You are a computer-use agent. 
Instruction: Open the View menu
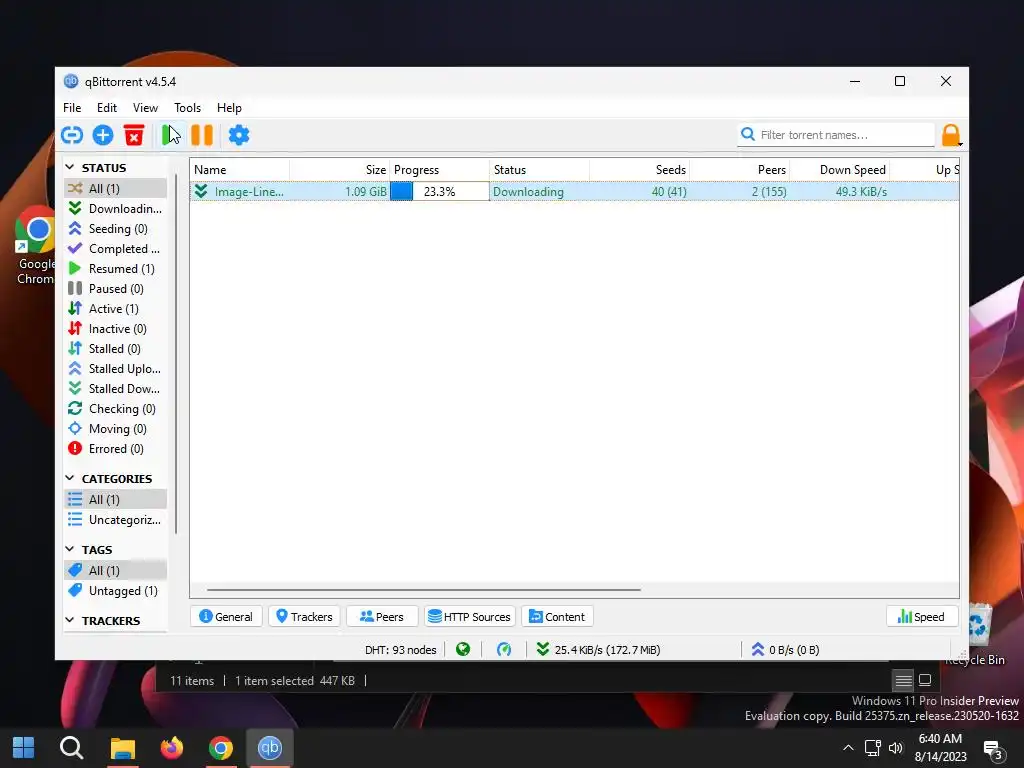145,108
